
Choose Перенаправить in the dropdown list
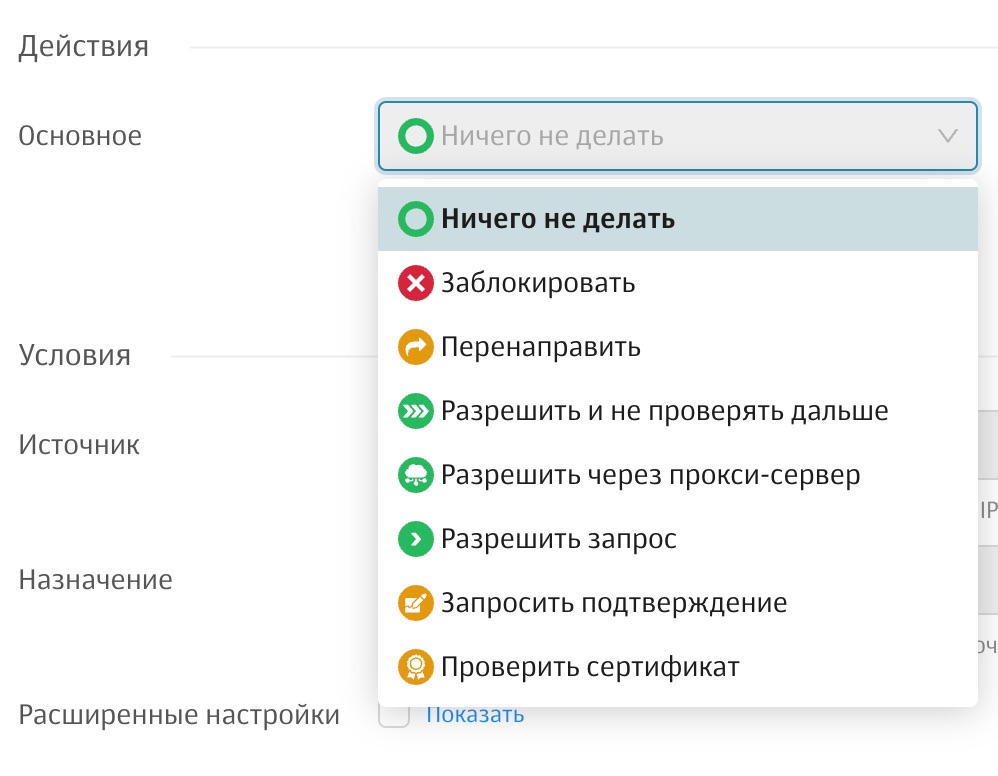[x=541, y=347]
